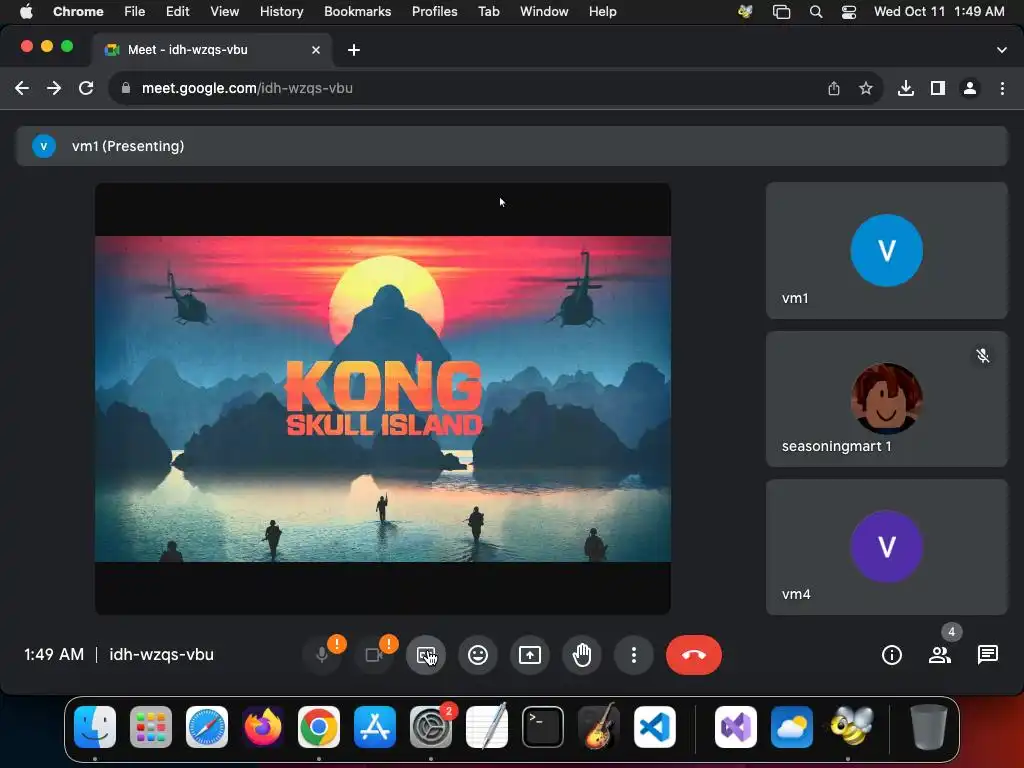Leave the call with red button

point(694,655)
